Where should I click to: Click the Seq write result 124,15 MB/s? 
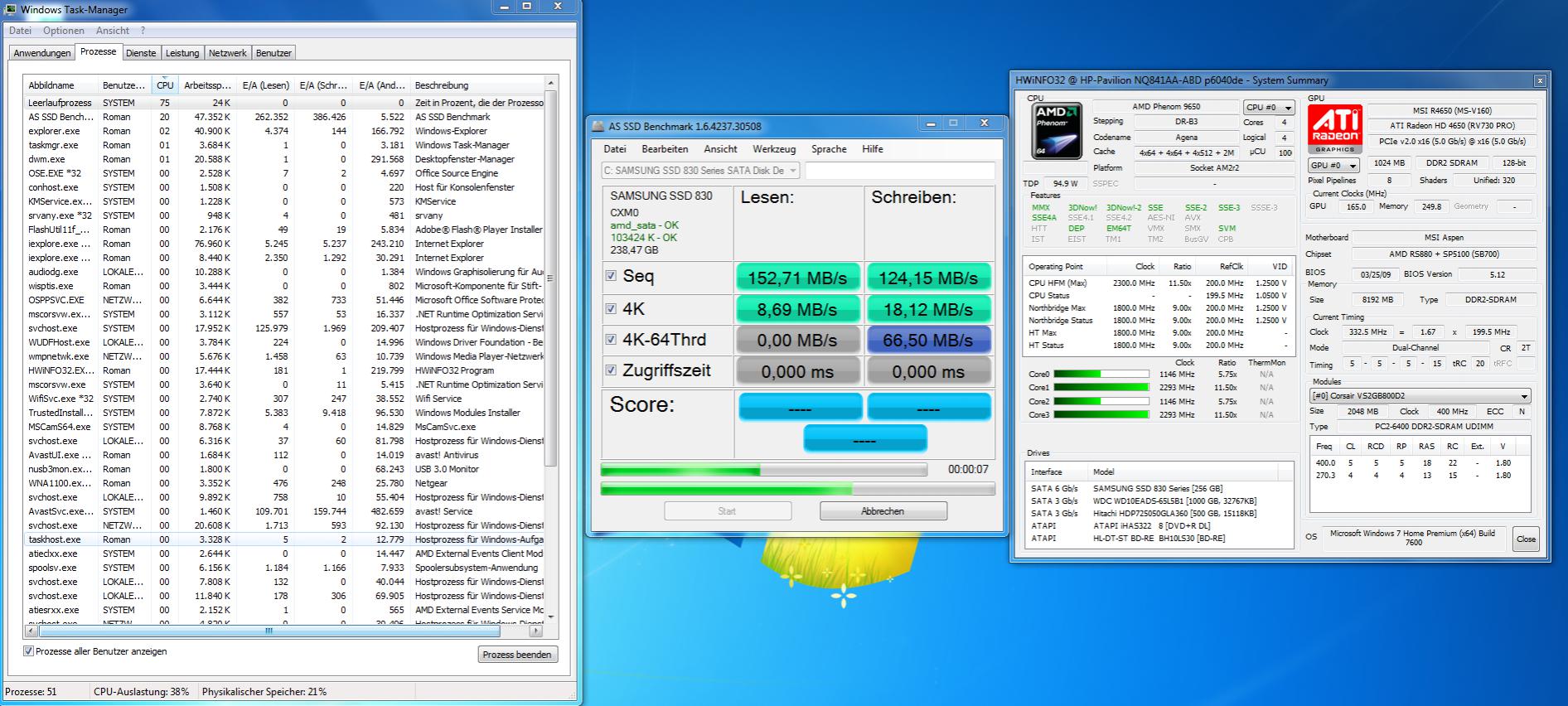(x=928, y=278)
